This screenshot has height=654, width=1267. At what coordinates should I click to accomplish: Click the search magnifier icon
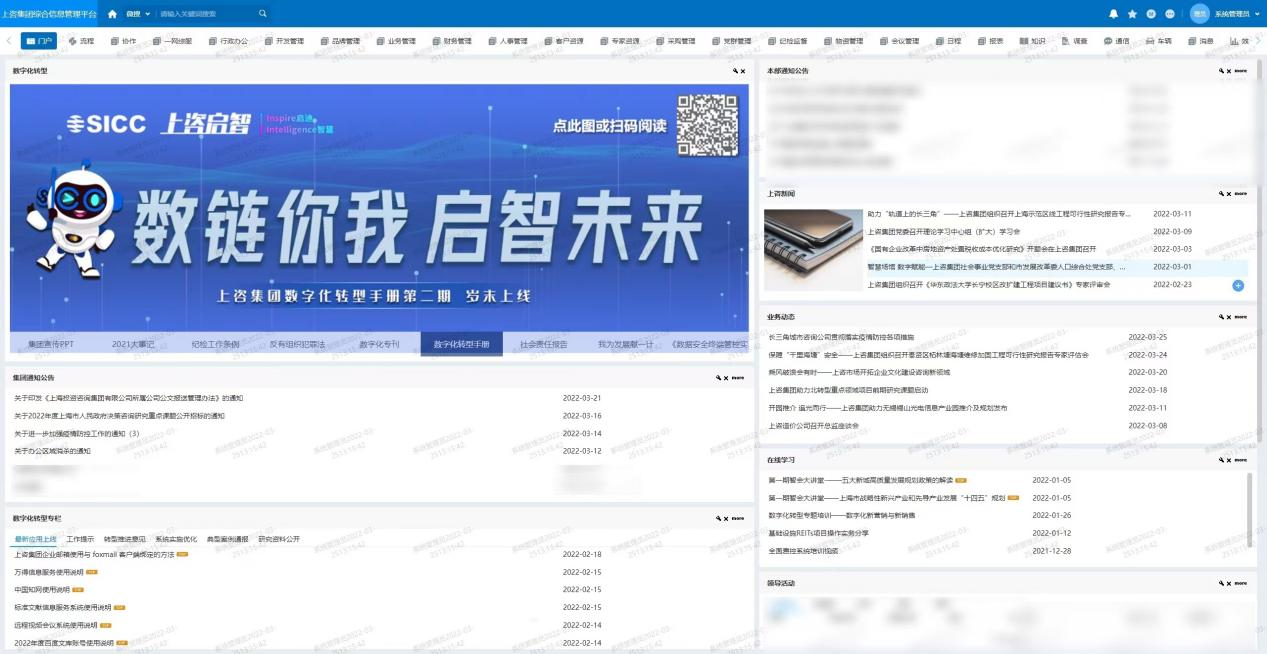[263, 14]
